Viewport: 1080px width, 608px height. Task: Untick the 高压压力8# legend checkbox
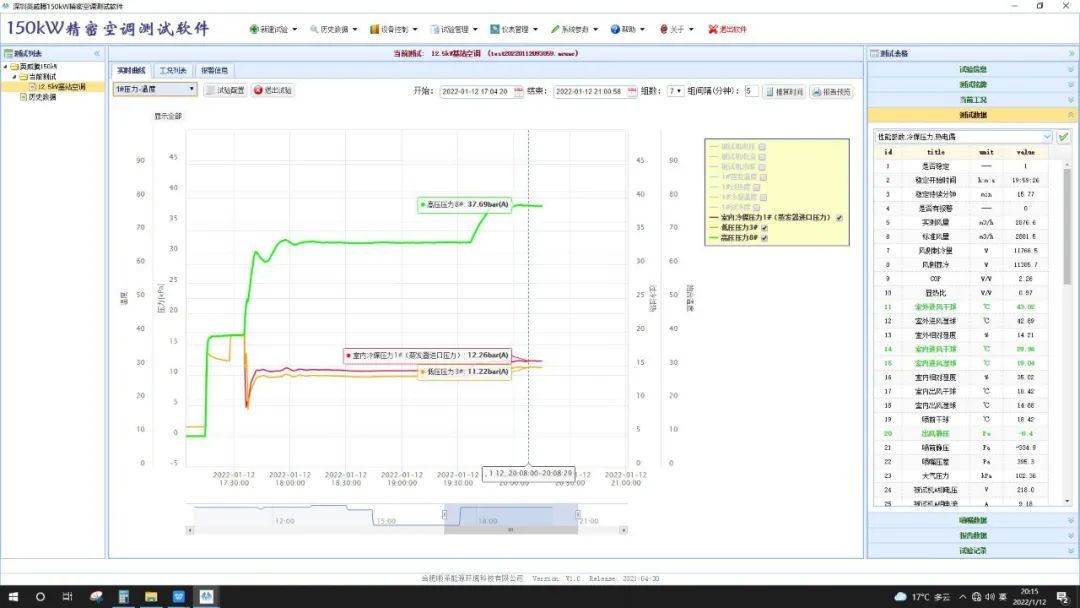tap(765, 238)
